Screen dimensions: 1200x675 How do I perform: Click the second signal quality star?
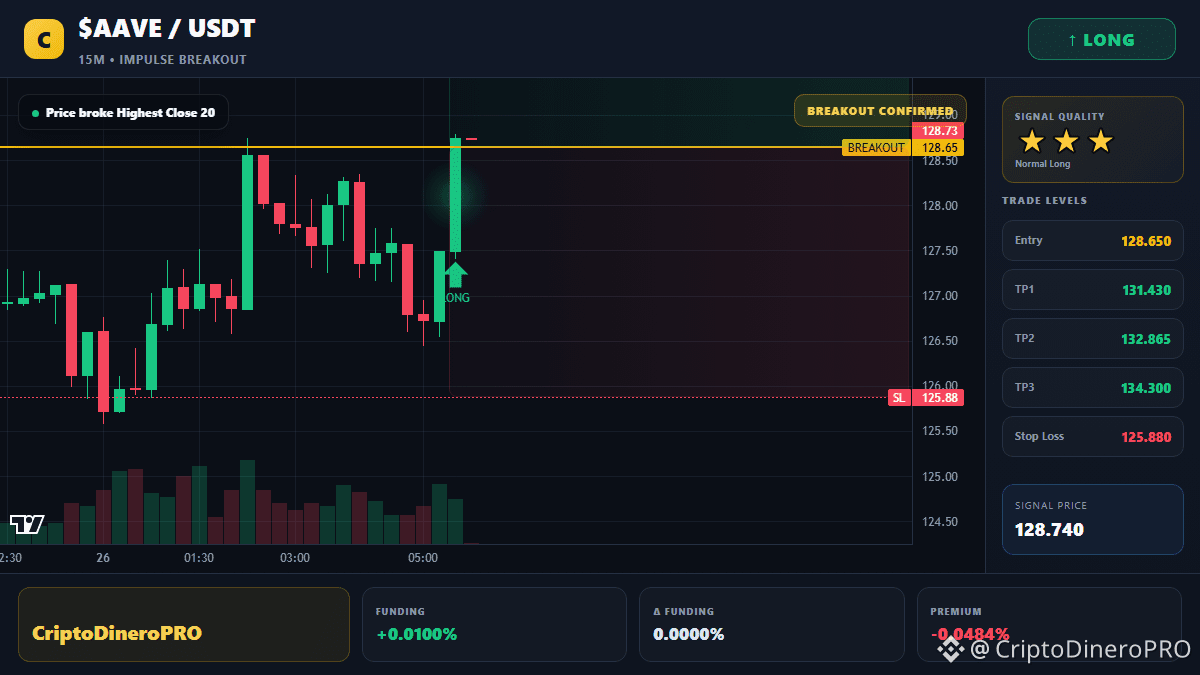pyautogui.click(x=1066, y=141)
